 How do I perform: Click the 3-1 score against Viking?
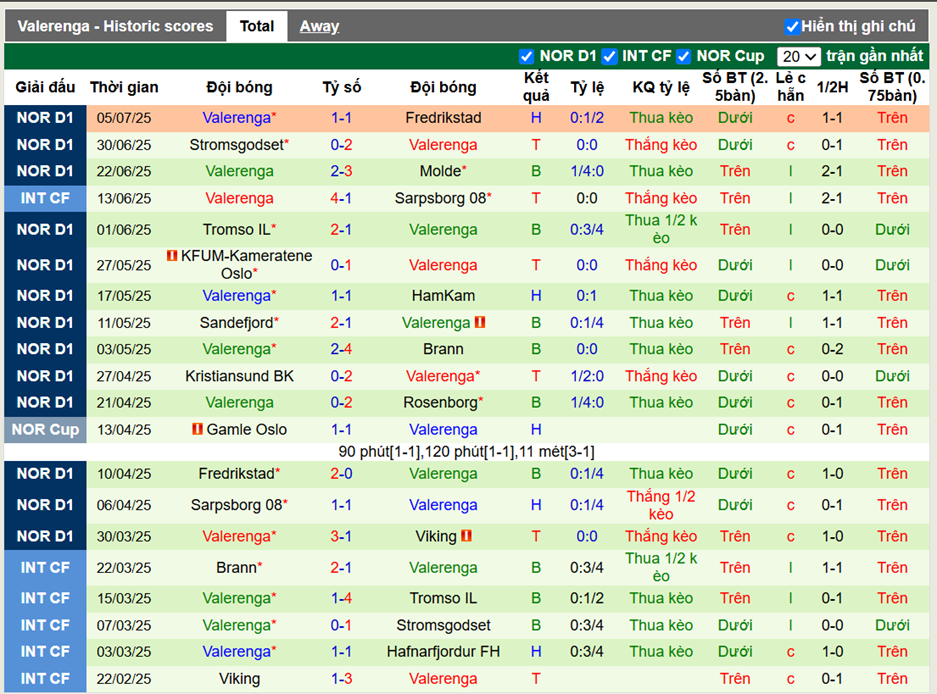[341, 536]
